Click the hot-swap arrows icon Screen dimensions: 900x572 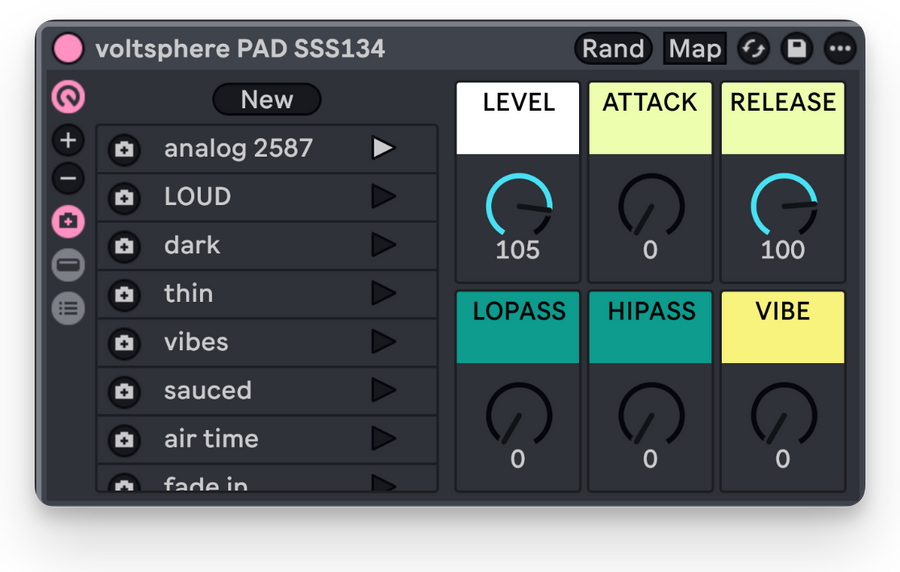(x=754, y=48)
